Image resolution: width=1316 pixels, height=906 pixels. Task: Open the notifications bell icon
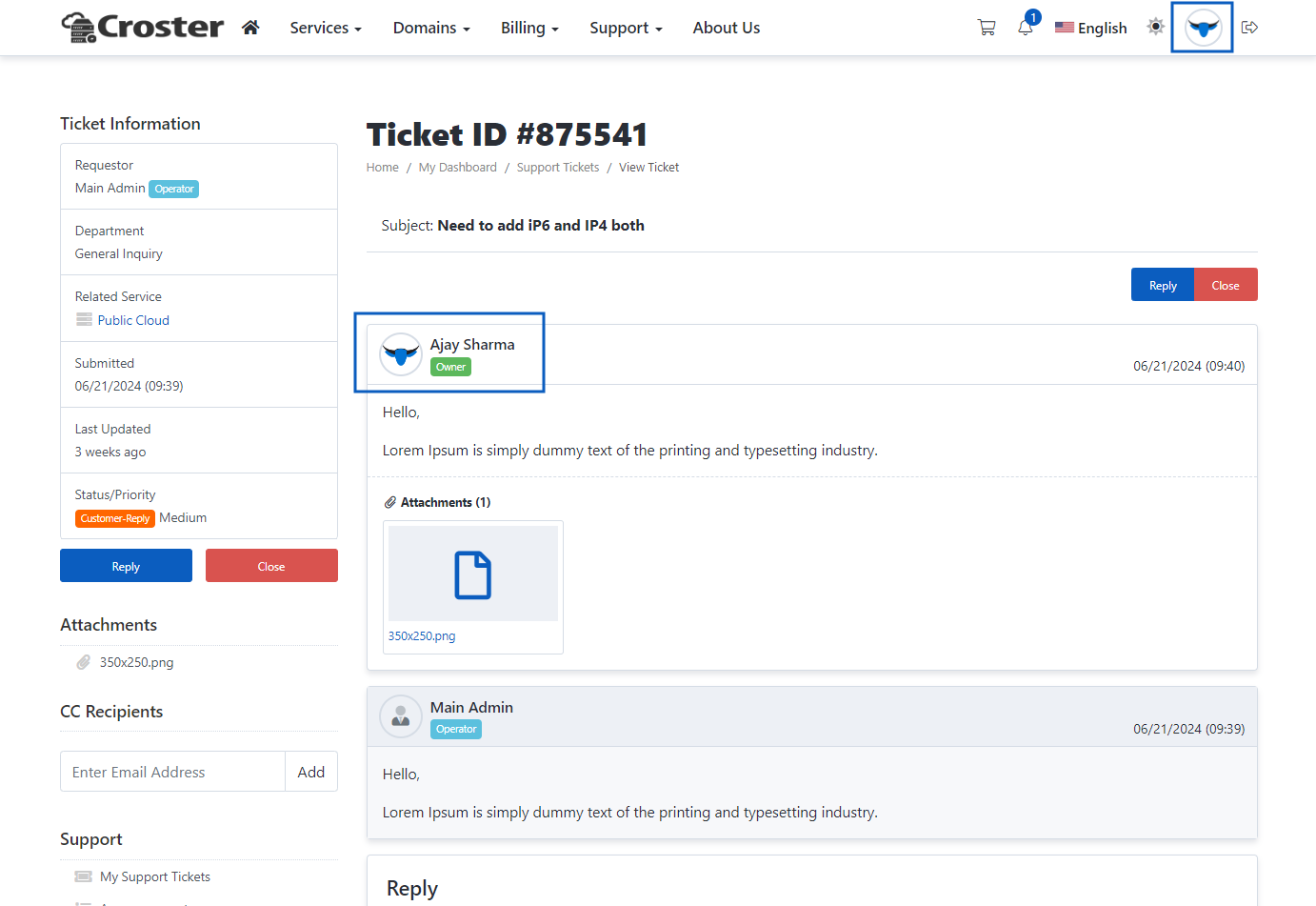point(1026,28)
